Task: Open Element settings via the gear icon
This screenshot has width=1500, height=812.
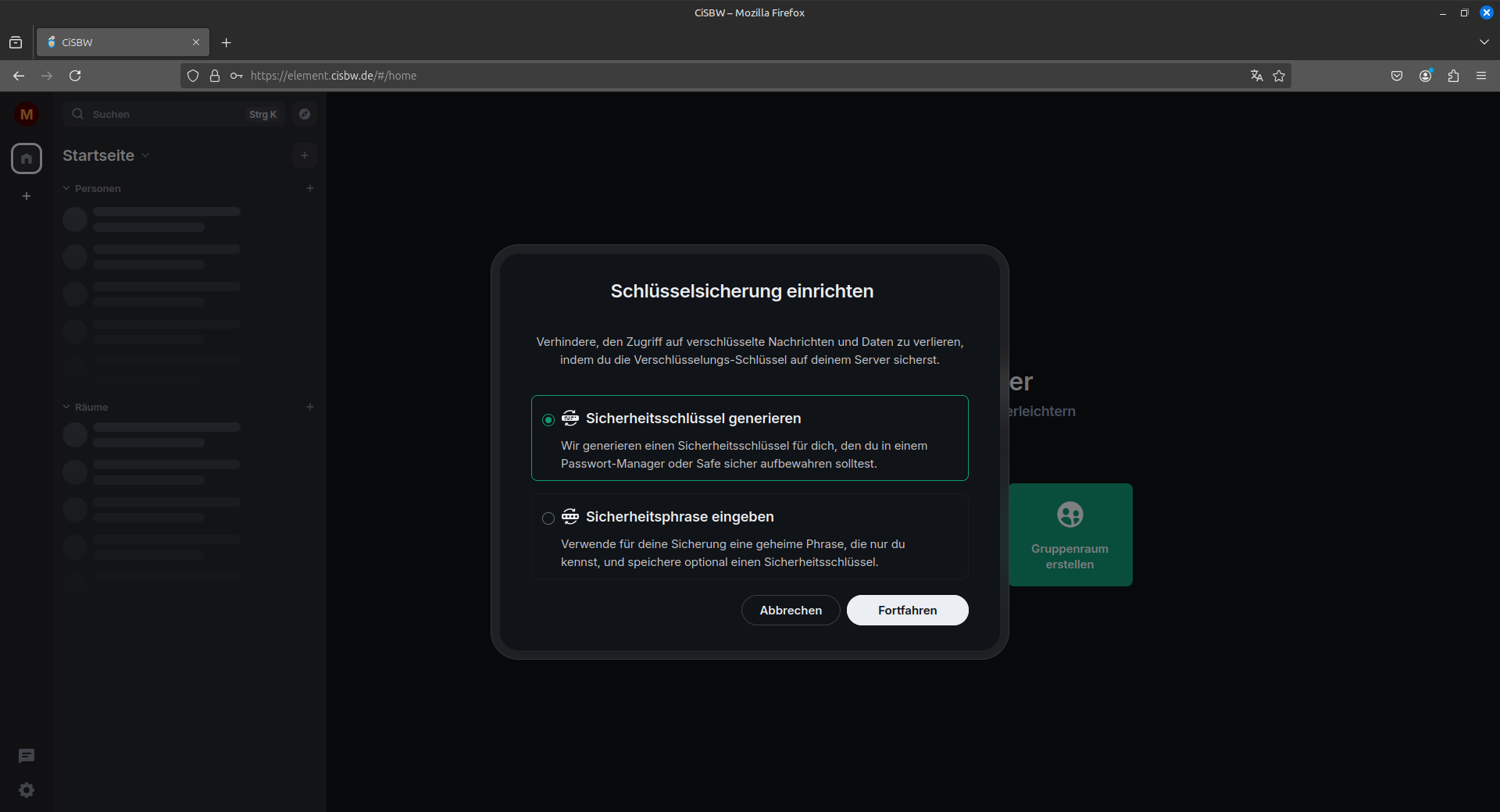Action: [x=26, y=790]
